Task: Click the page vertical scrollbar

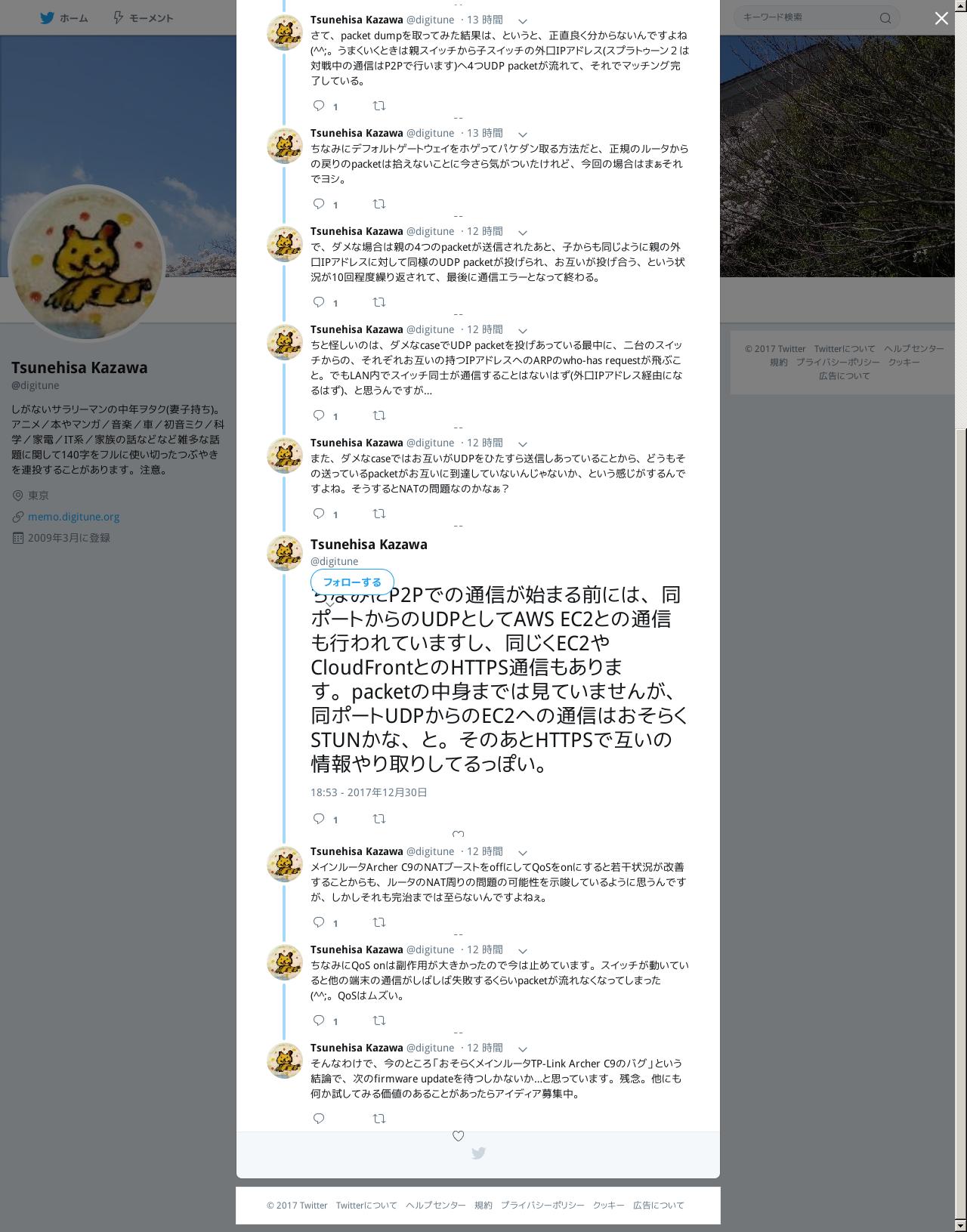Action: 961,616
